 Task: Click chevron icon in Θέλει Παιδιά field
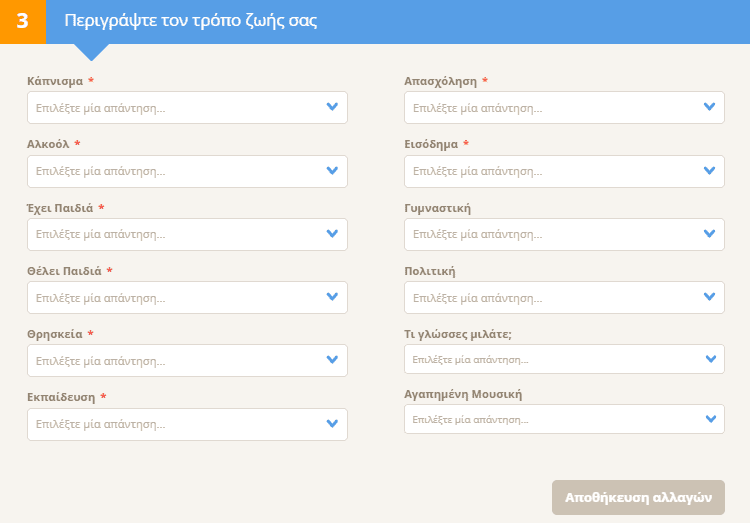click(x=332, y=297)
